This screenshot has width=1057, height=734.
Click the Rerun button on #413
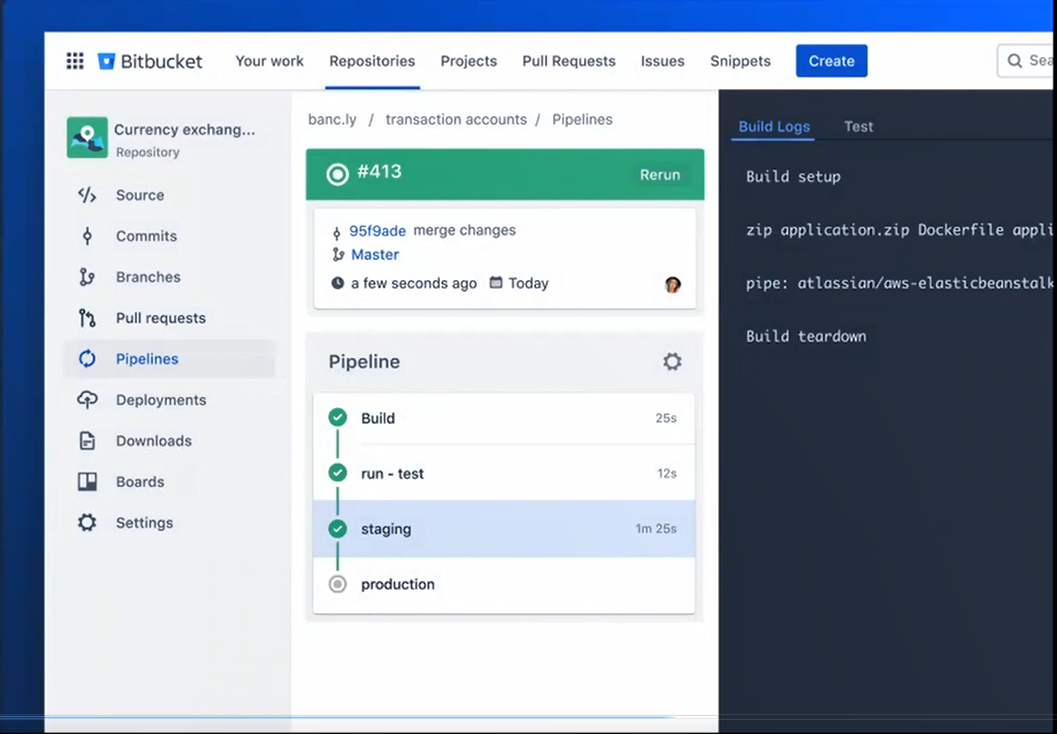(660, 175)
